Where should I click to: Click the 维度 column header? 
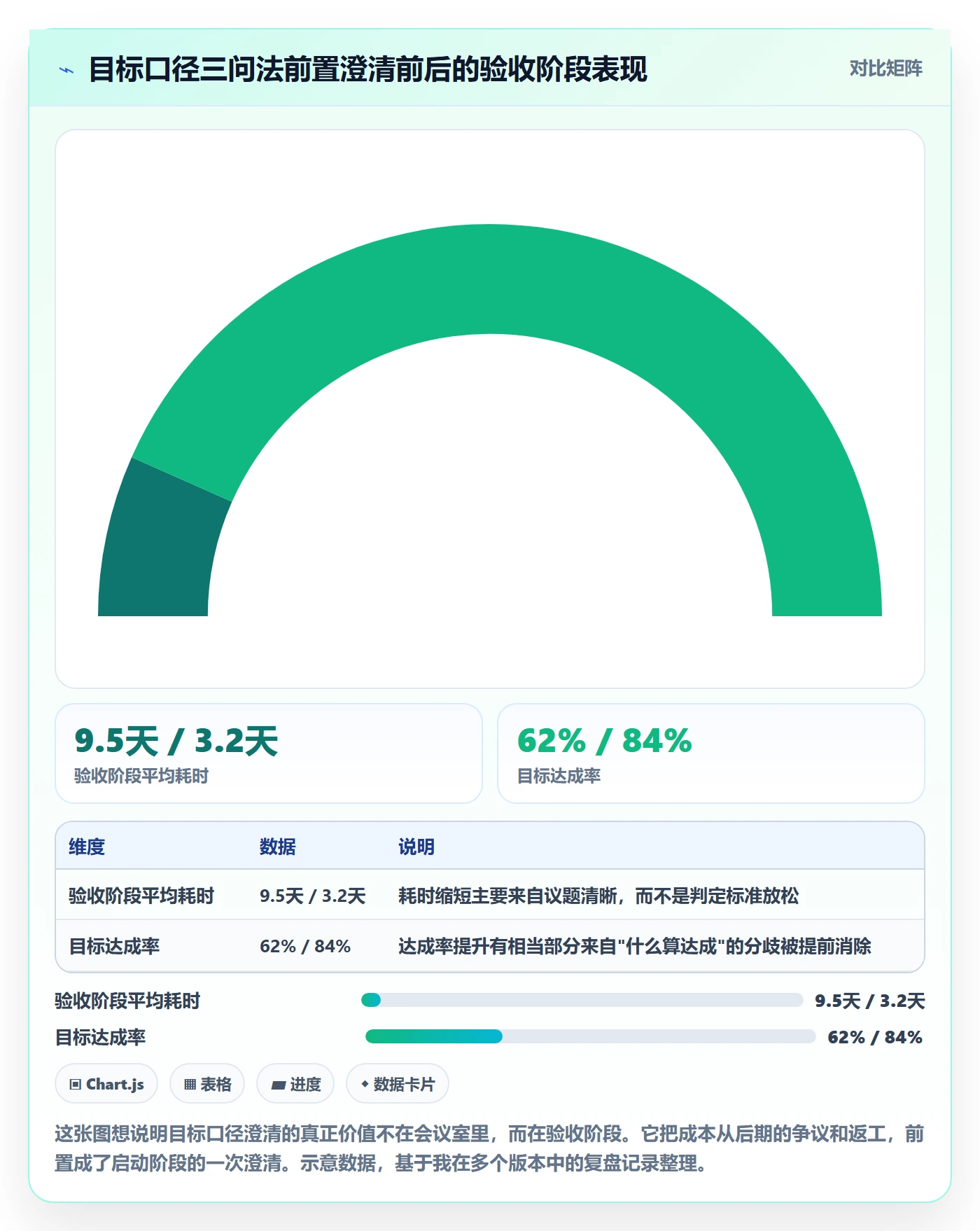87,847
